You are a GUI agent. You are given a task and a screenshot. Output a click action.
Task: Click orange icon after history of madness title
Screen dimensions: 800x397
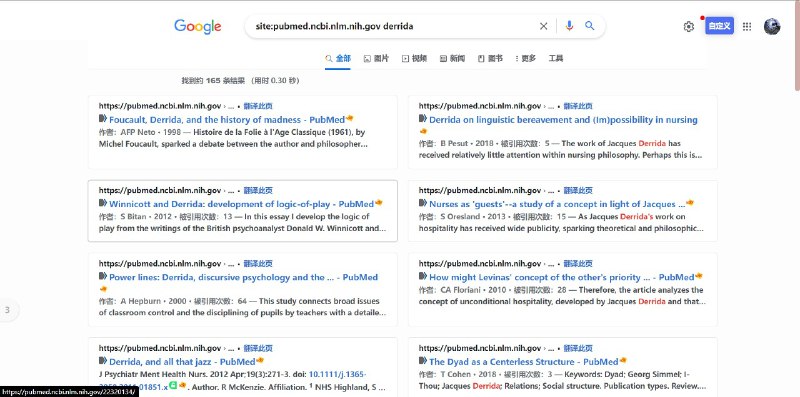tap(349, 118)
